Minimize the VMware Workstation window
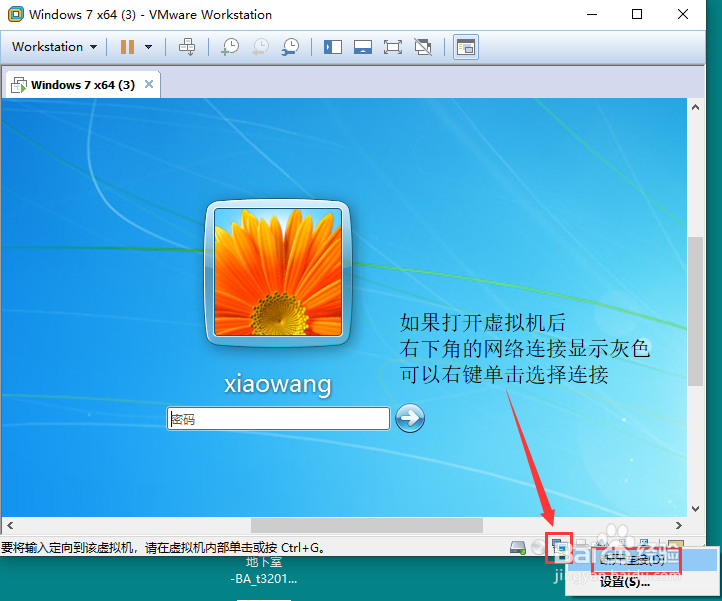722x601 pixels. point(592,14)
